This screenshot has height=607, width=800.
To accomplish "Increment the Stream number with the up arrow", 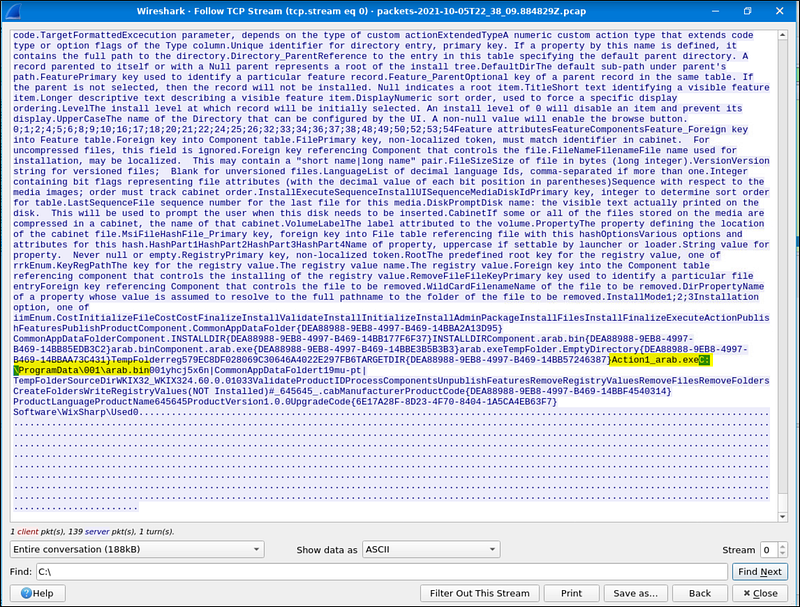I will click(x=782, y=545).
